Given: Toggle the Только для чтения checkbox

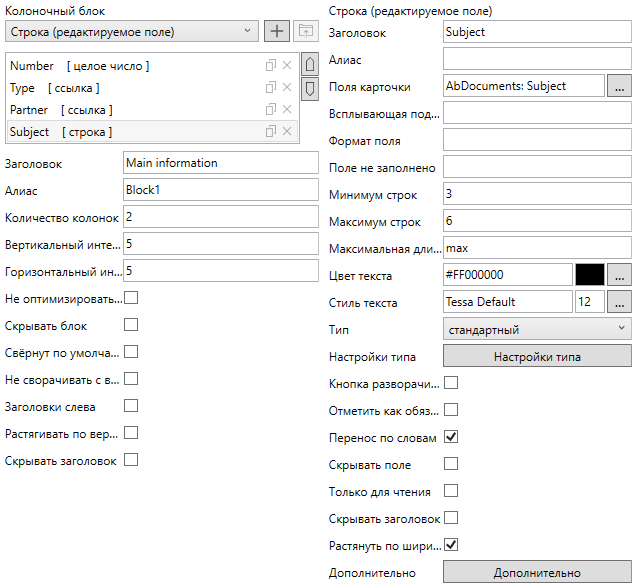Looking at the screenshot, I should click(x=451, y=491).
